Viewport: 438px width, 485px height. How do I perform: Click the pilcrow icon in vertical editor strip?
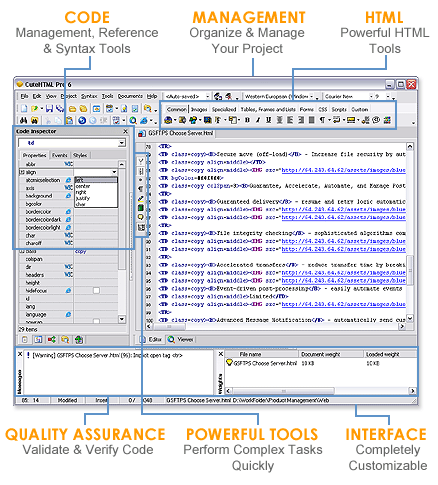pyautogui.click(x=141, y=189)
